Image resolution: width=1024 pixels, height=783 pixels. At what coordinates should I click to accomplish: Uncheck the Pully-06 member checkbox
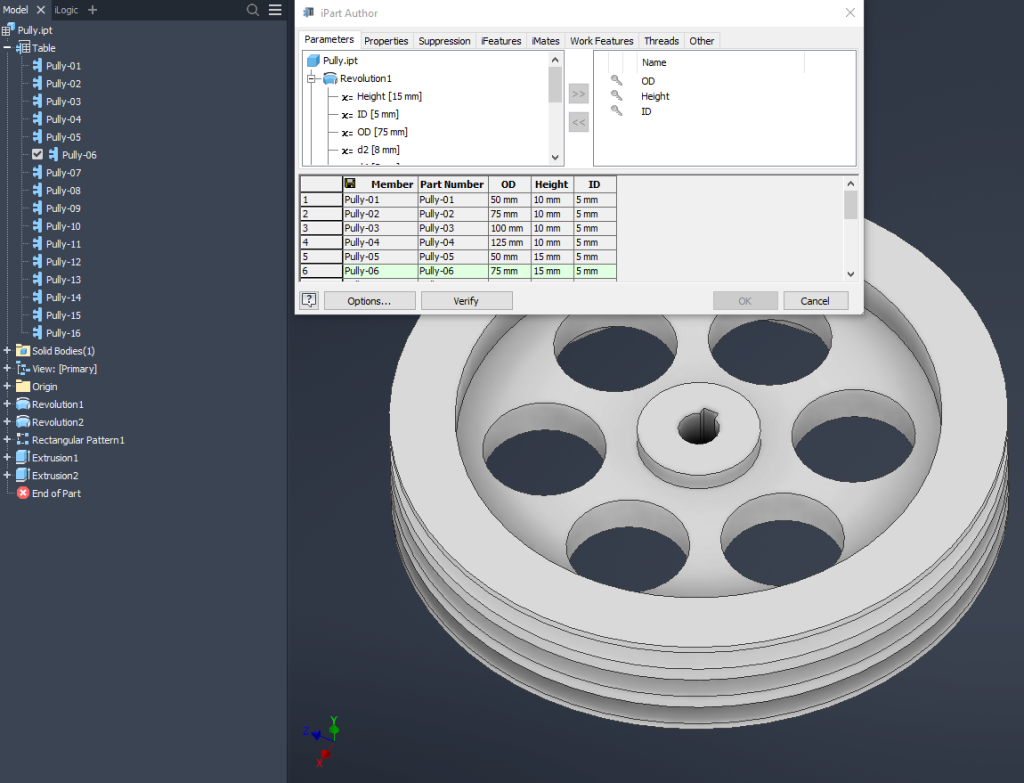tap(39, 154)
